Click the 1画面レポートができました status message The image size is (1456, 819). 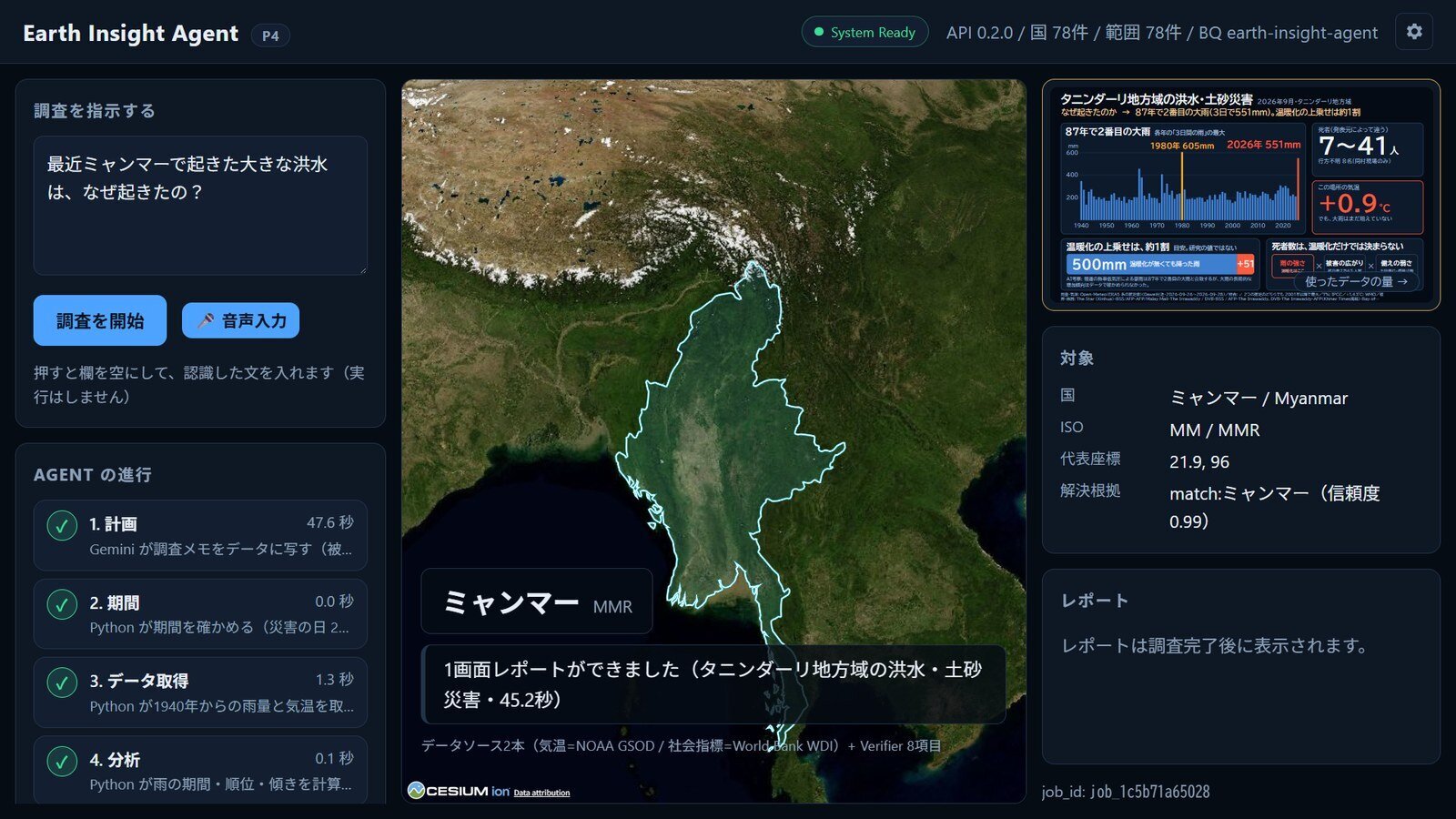point(713,684)
